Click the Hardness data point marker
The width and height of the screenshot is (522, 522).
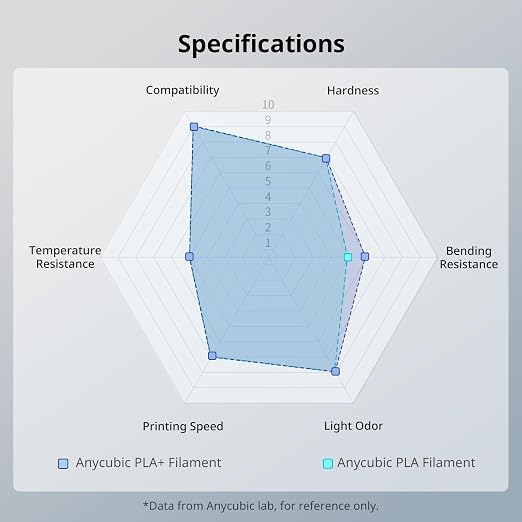pyautogui.click(x=326, y=158)
